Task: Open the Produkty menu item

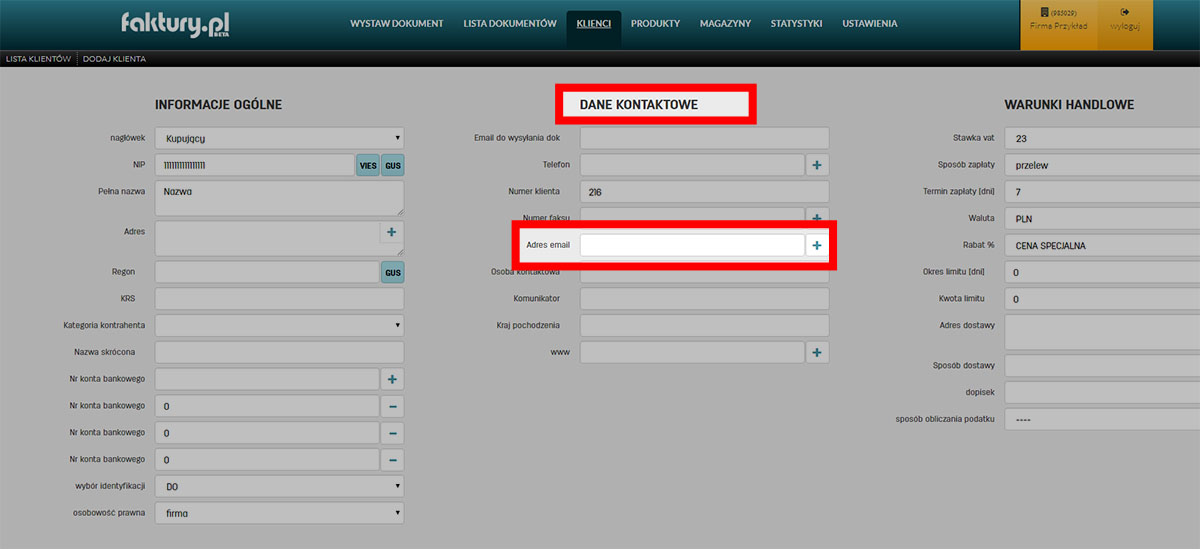Action: tap(655, 24)
